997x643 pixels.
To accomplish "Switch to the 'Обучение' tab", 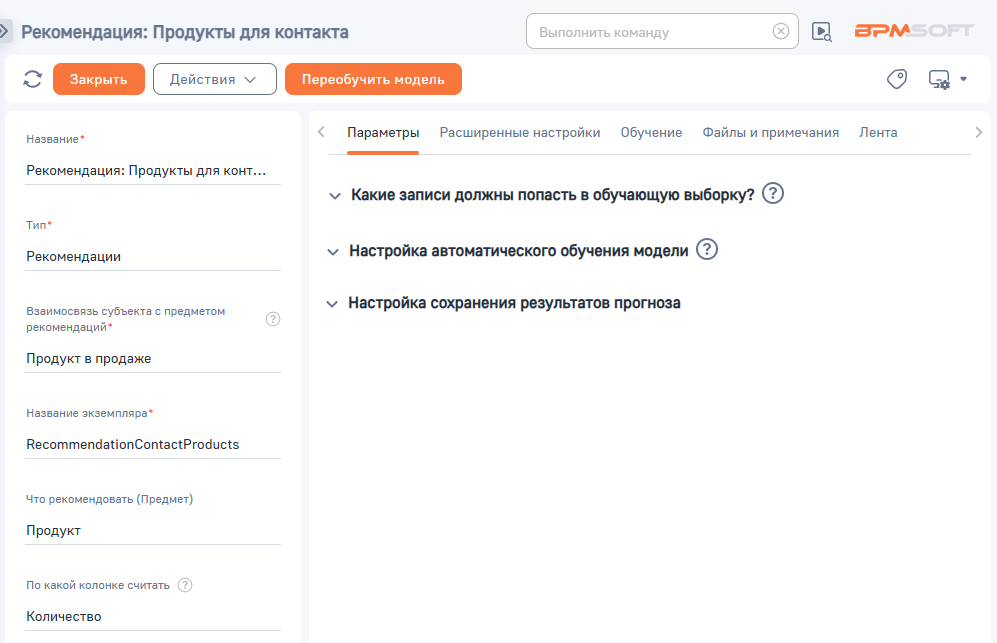I will tap(651, 131).
